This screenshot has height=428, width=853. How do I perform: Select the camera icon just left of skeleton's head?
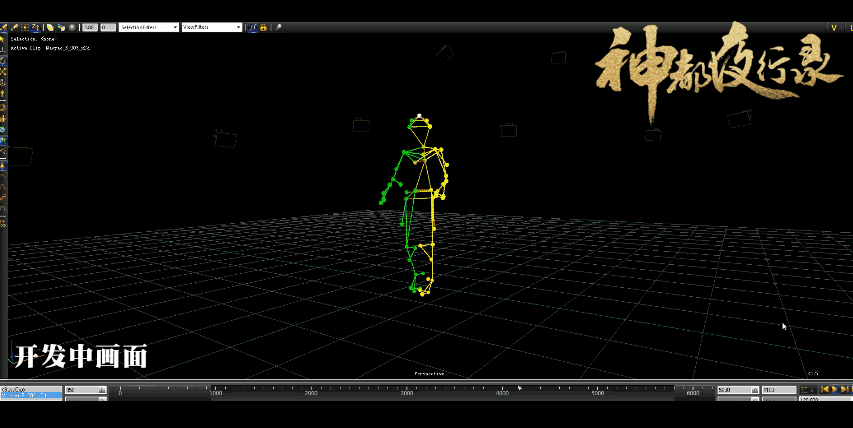[361, 125]
